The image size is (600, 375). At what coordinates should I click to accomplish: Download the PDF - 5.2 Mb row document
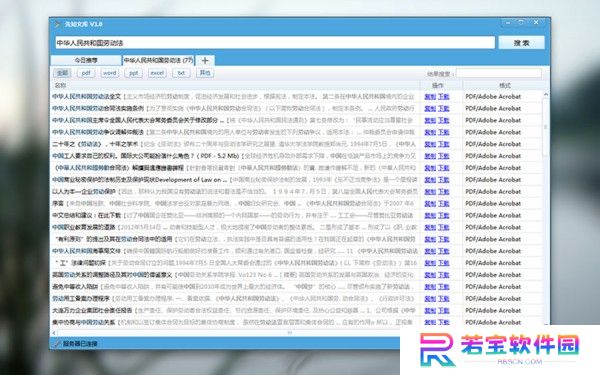coord(444,156)
